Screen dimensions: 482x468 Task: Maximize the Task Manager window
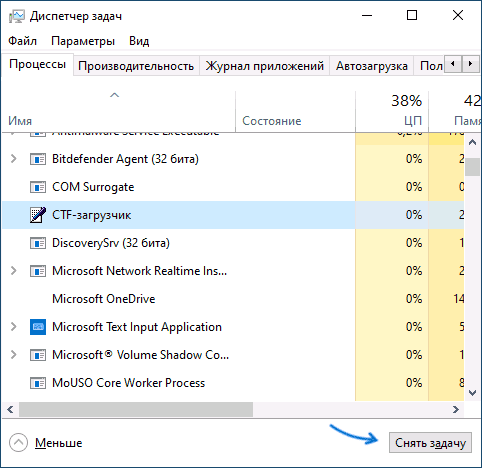[412, 15]
